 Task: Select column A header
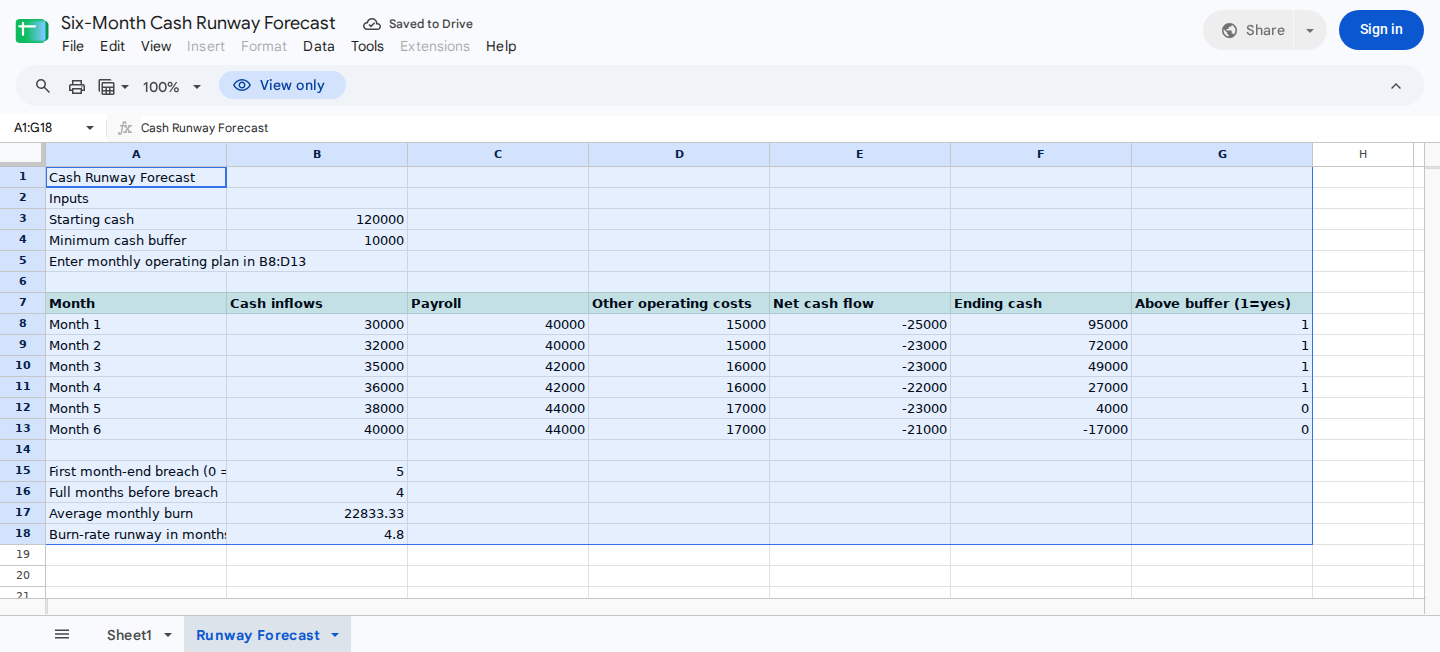(x=136, y=154)
